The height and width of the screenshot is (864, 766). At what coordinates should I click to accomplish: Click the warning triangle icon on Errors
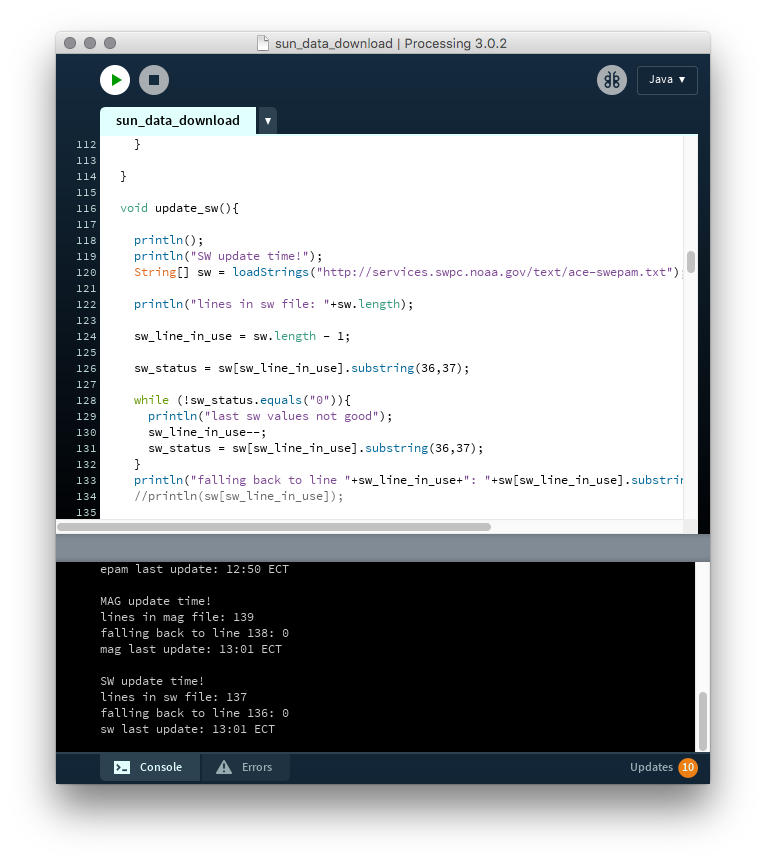(x=223, y=767)
